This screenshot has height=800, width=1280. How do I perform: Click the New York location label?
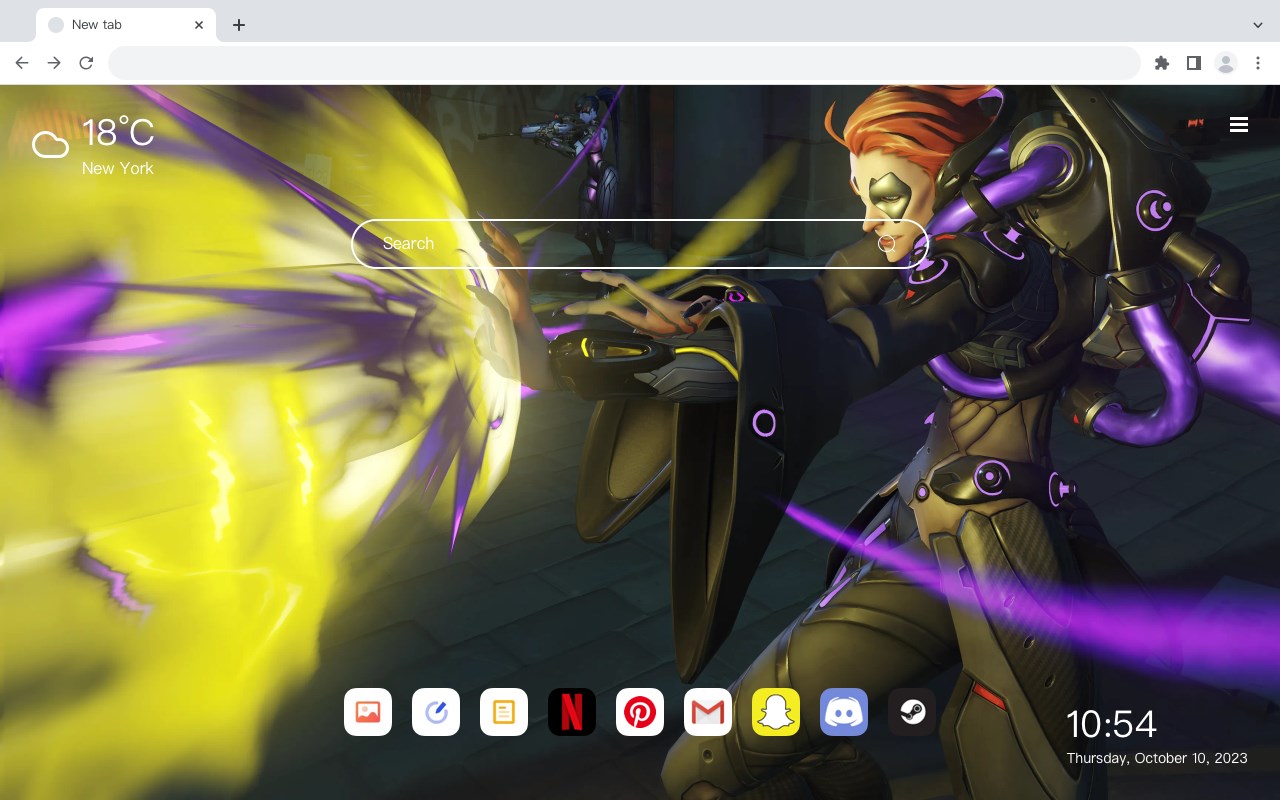tap(118, 168)
